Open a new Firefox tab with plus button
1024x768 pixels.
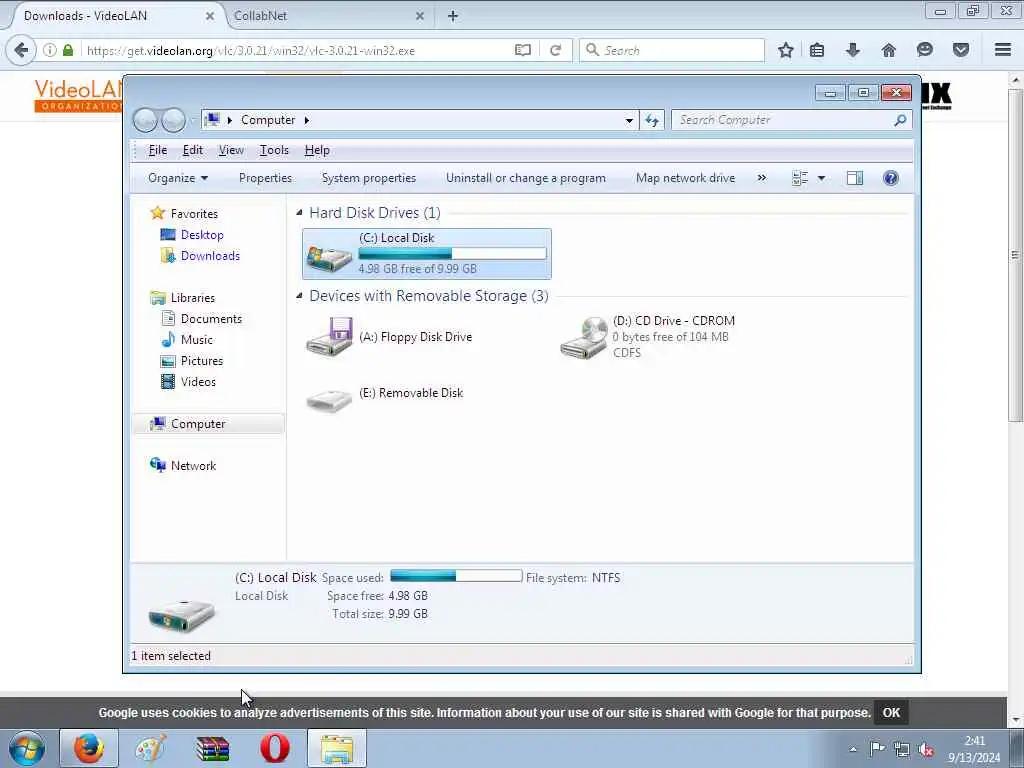[453, 16]
